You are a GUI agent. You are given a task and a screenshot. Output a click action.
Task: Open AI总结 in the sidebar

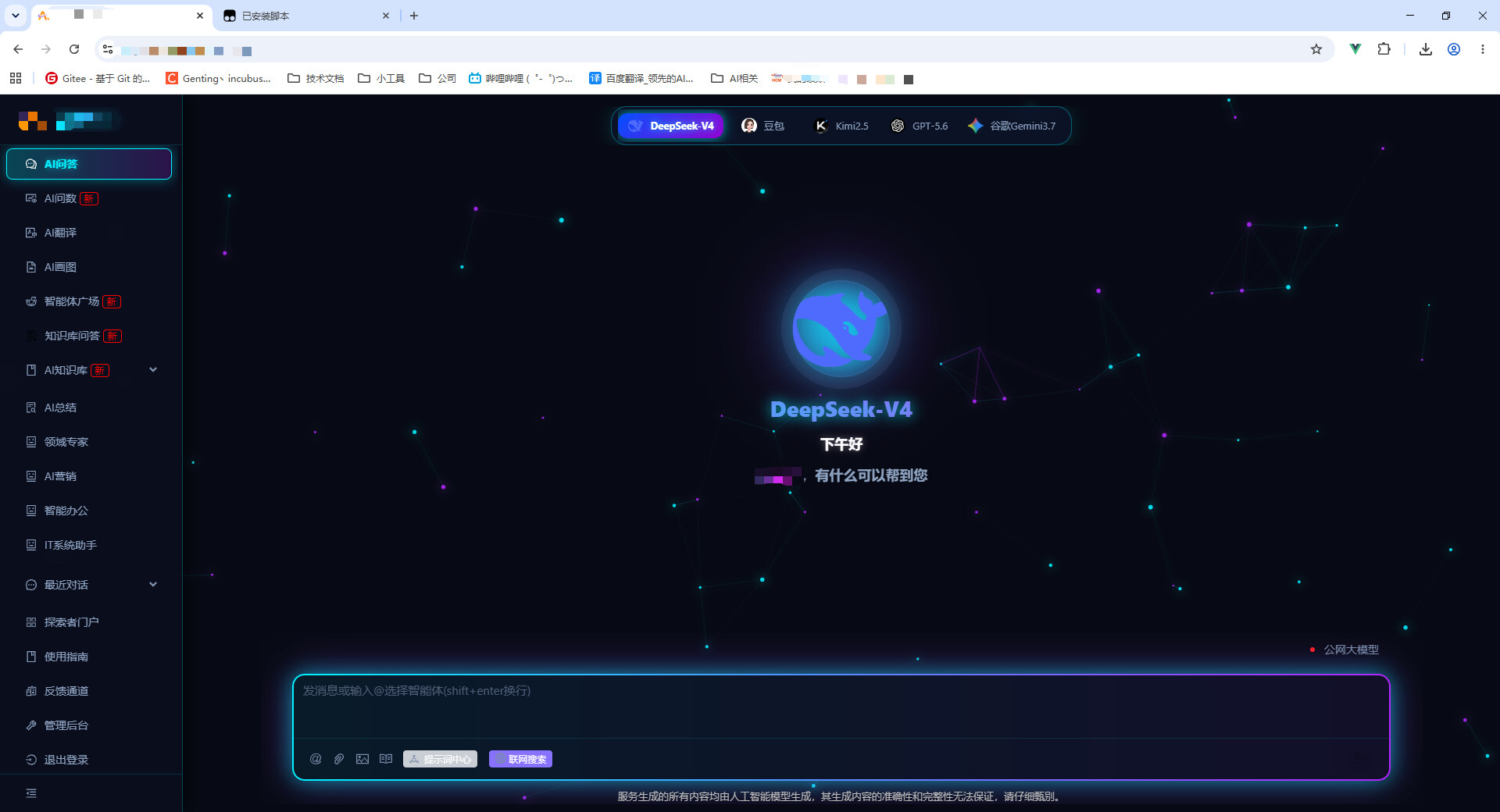tap(89, 408)
